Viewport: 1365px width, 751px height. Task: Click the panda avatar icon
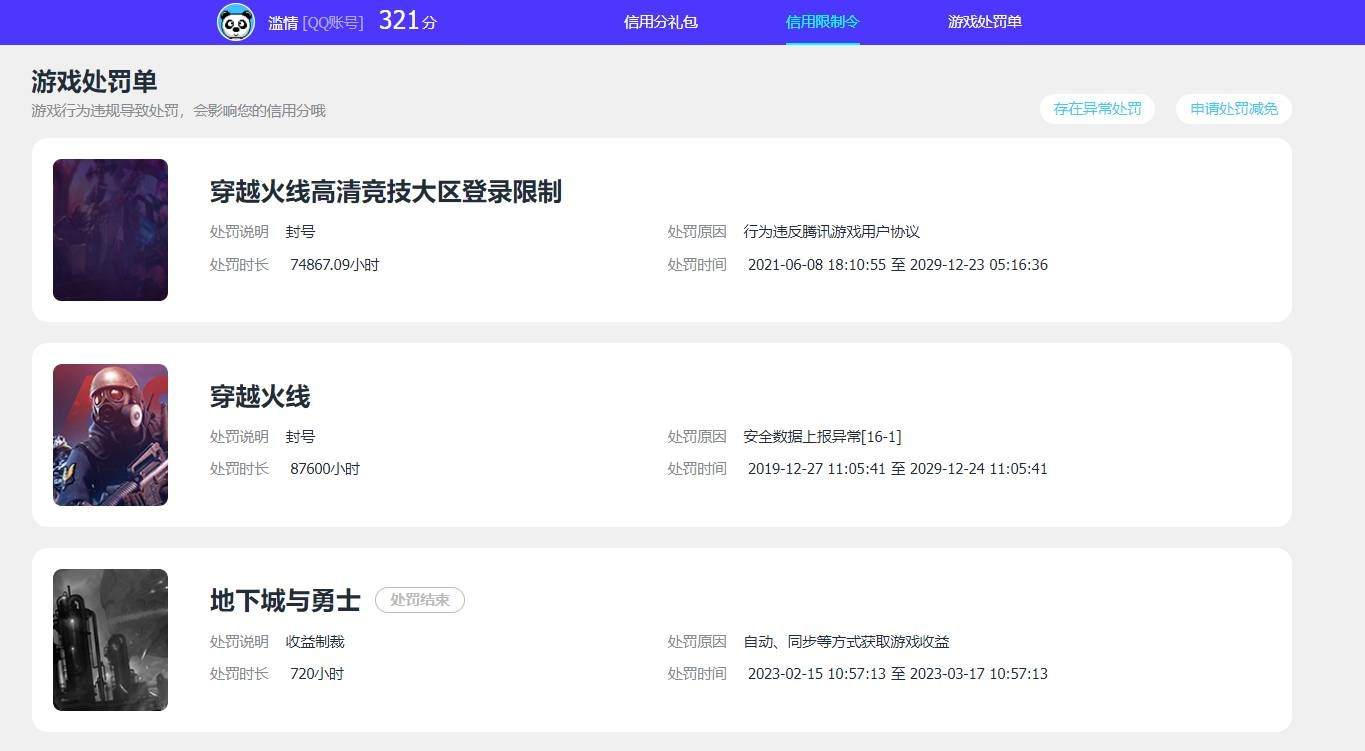pyautogui.click(x=236, y=22)
